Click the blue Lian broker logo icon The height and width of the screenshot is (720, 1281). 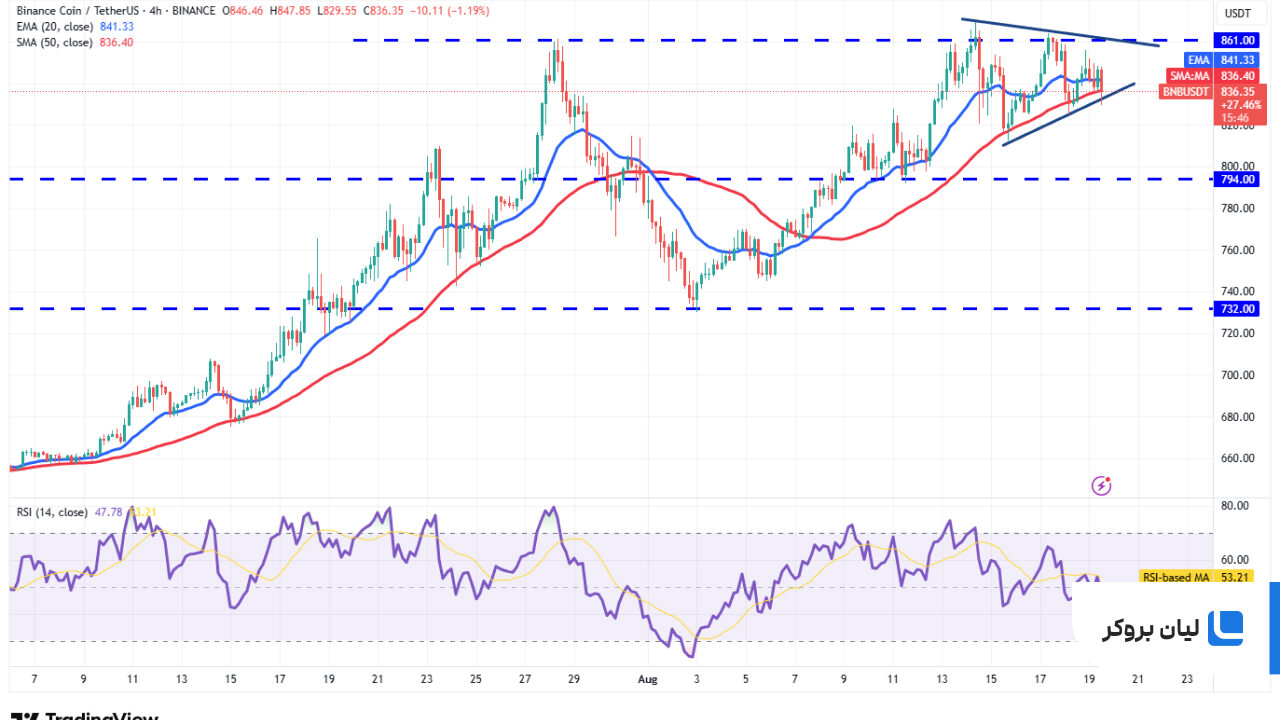pos(1225,629)
